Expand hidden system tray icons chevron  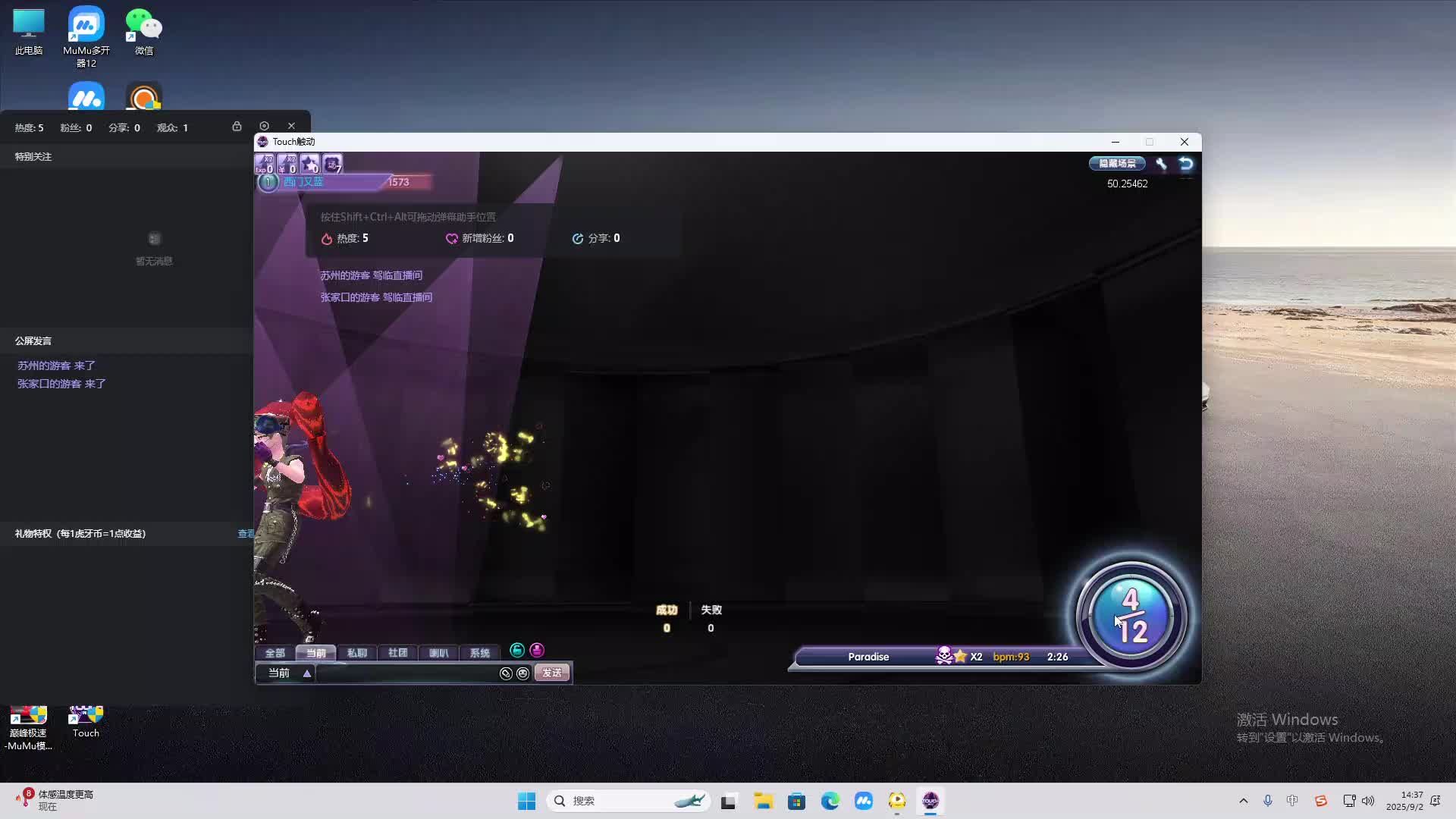[x=1243, y=801]
